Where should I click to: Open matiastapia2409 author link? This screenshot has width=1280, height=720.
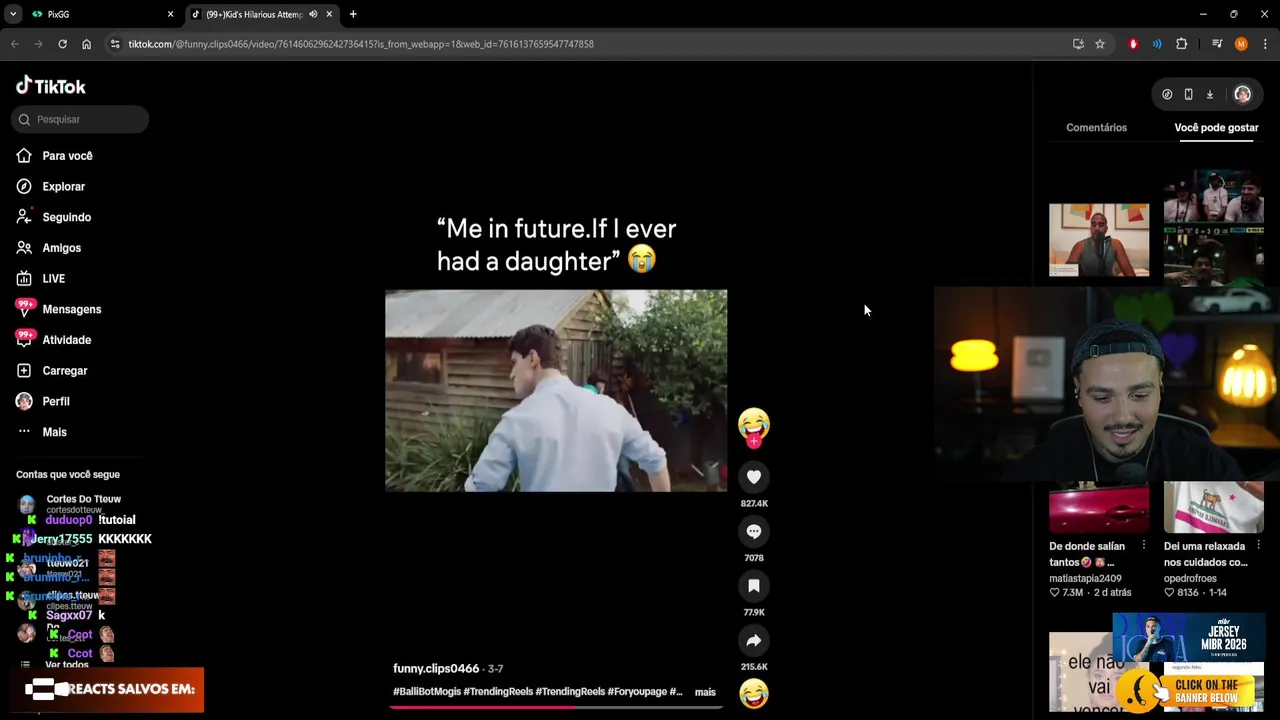[x=1085, y=578]
